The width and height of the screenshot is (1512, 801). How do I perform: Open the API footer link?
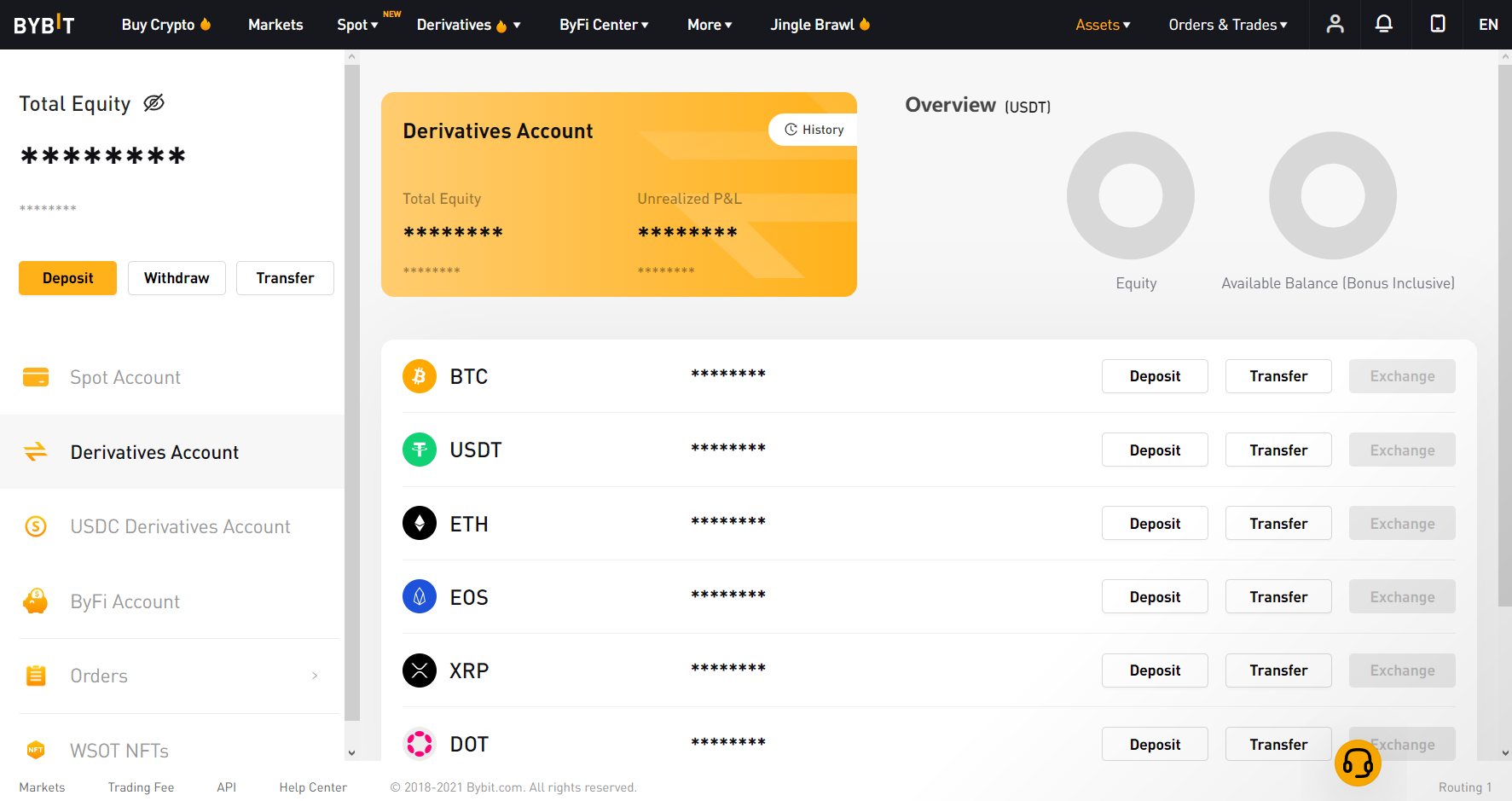pos(226,787)
